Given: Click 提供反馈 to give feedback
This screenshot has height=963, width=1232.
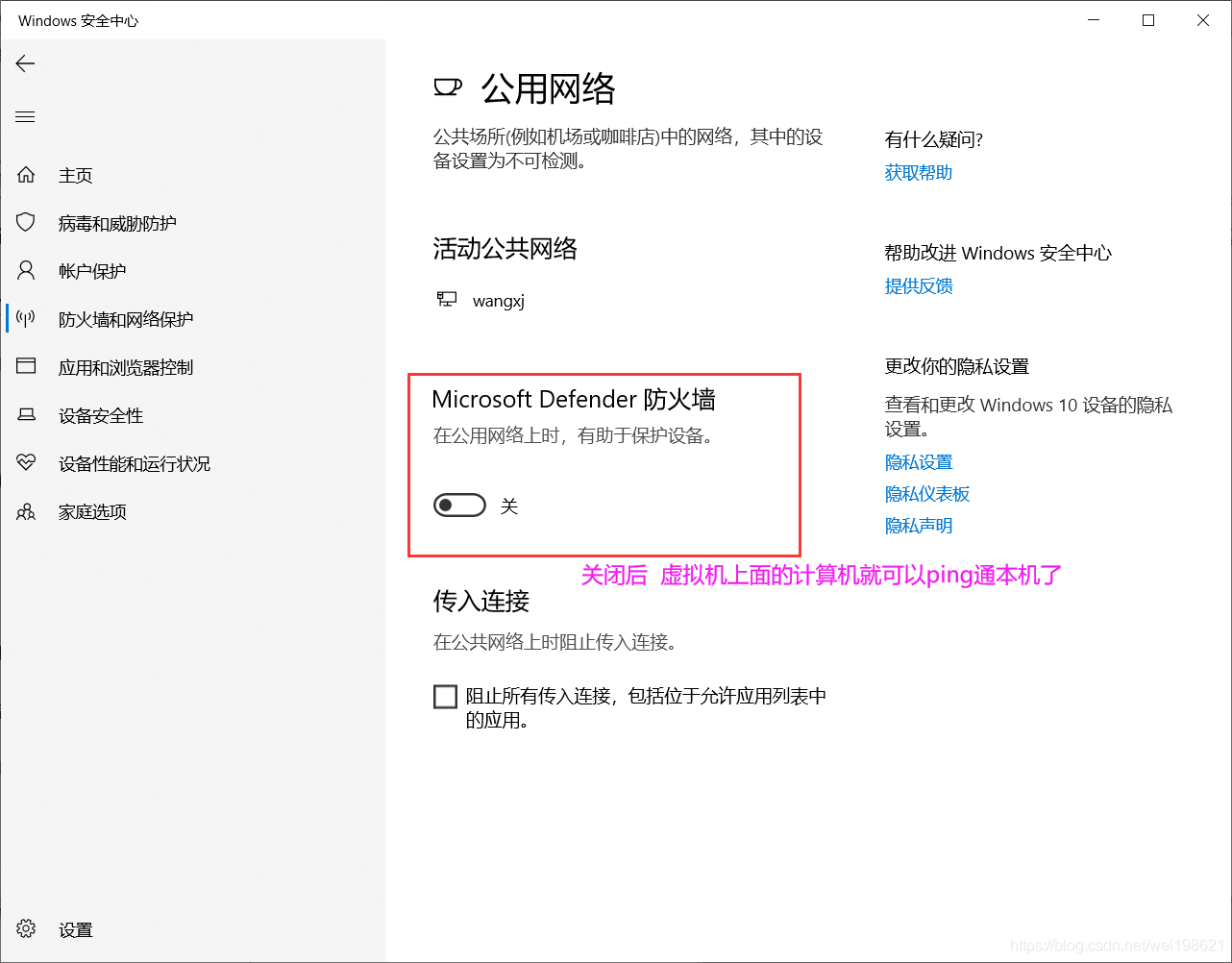Looking at the screenshot, I should 919,285.
